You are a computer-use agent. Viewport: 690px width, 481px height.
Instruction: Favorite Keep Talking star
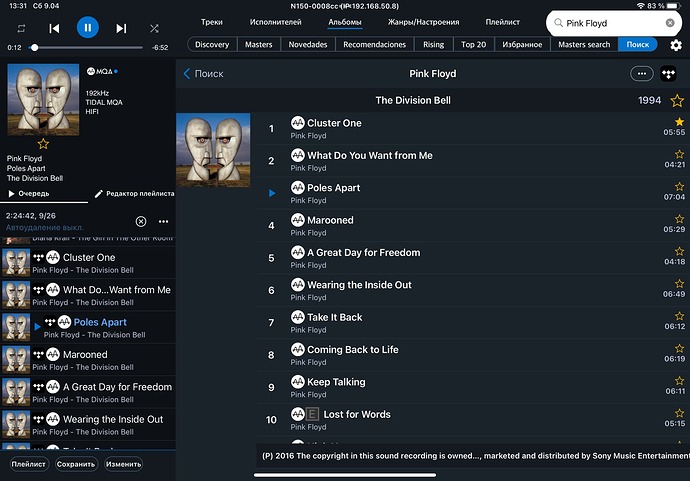679,380
